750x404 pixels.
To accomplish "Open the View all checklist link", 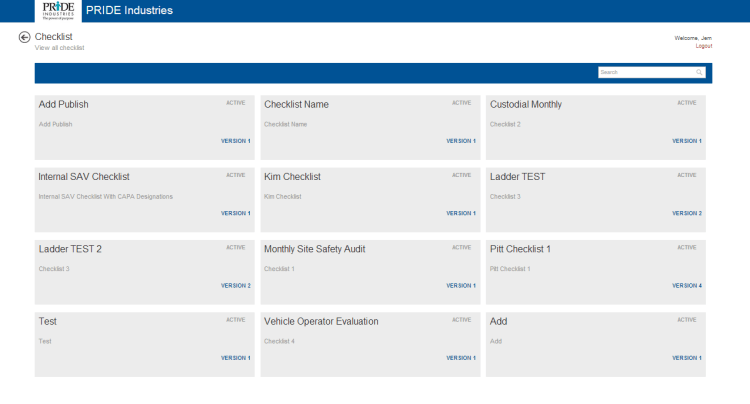I will (x=59, y=47).
